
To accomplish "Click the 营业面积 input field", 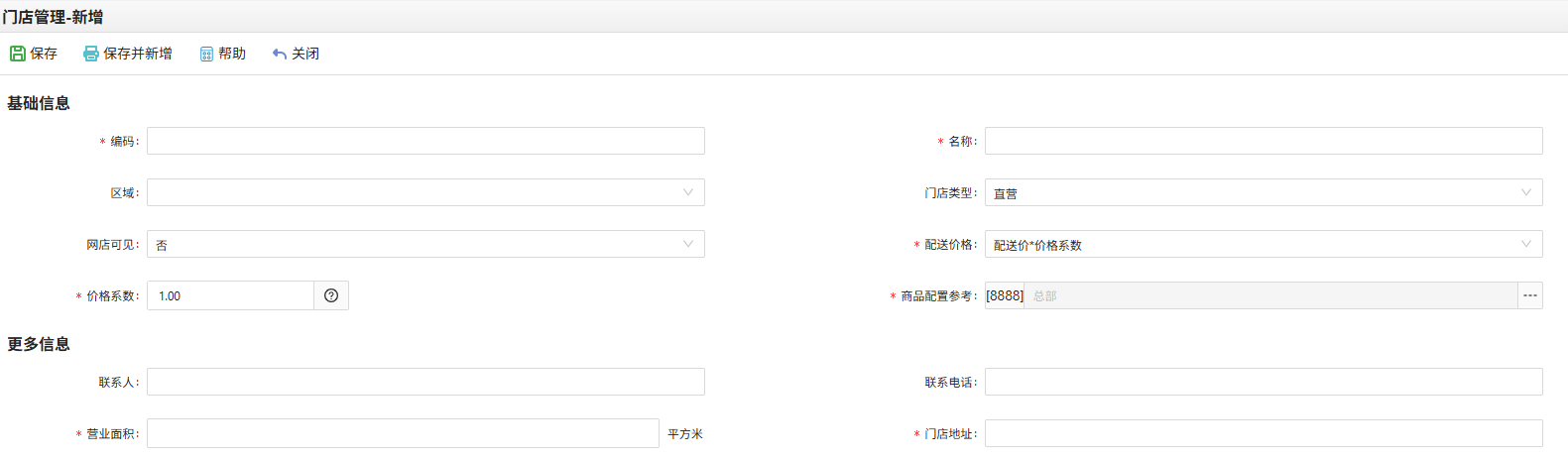I will coord(403,433).
